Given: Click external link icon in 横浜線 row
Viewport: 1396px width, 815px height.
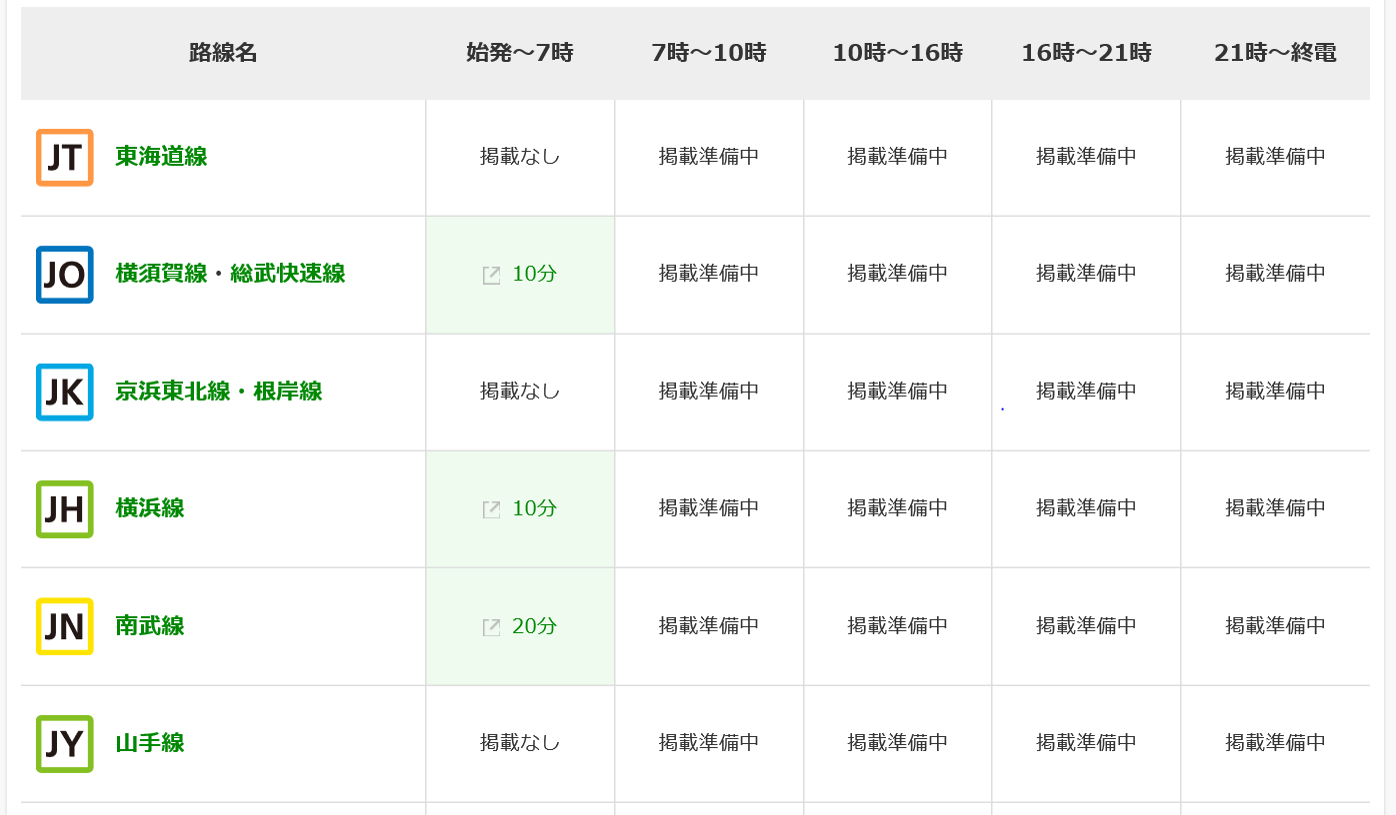Looking at the screenshot, I should 491,509.
